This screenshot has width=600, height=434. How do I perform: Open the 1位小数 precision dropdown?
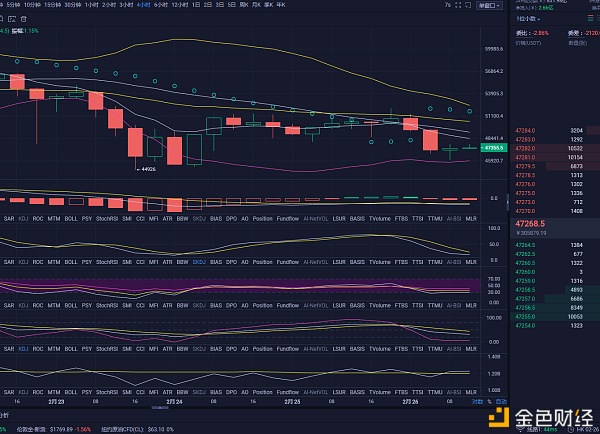528,19
